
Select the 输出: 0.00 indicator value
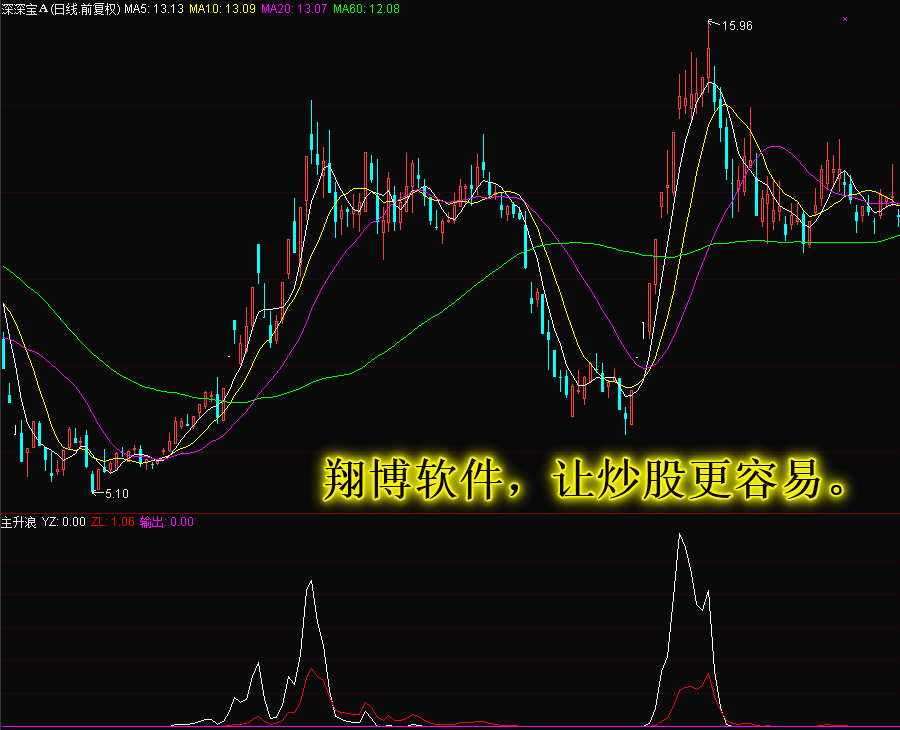tap(166, 522)
